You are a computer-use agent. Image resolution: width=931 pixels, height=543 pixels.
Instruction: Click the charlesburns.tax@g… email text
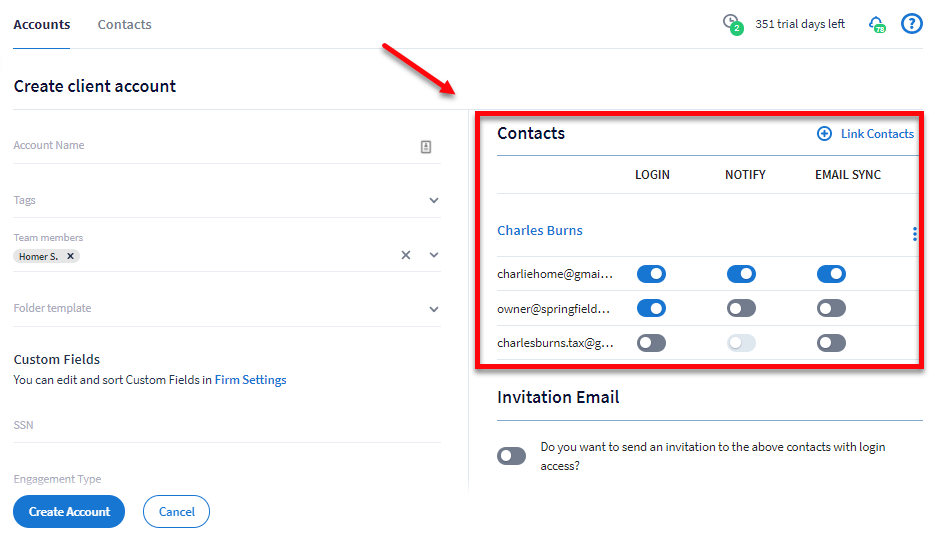pos(555,343)
